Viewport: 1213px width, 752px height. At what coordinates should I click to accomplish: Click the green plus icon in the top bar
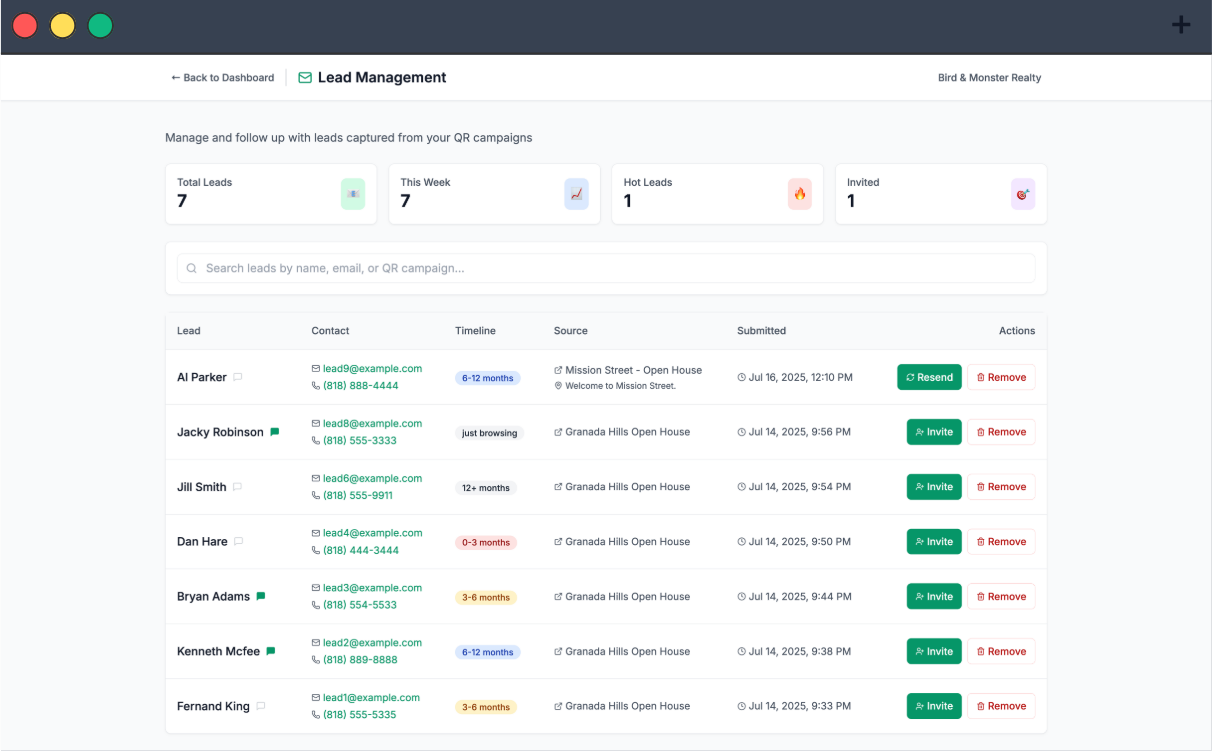point(1181,24)
